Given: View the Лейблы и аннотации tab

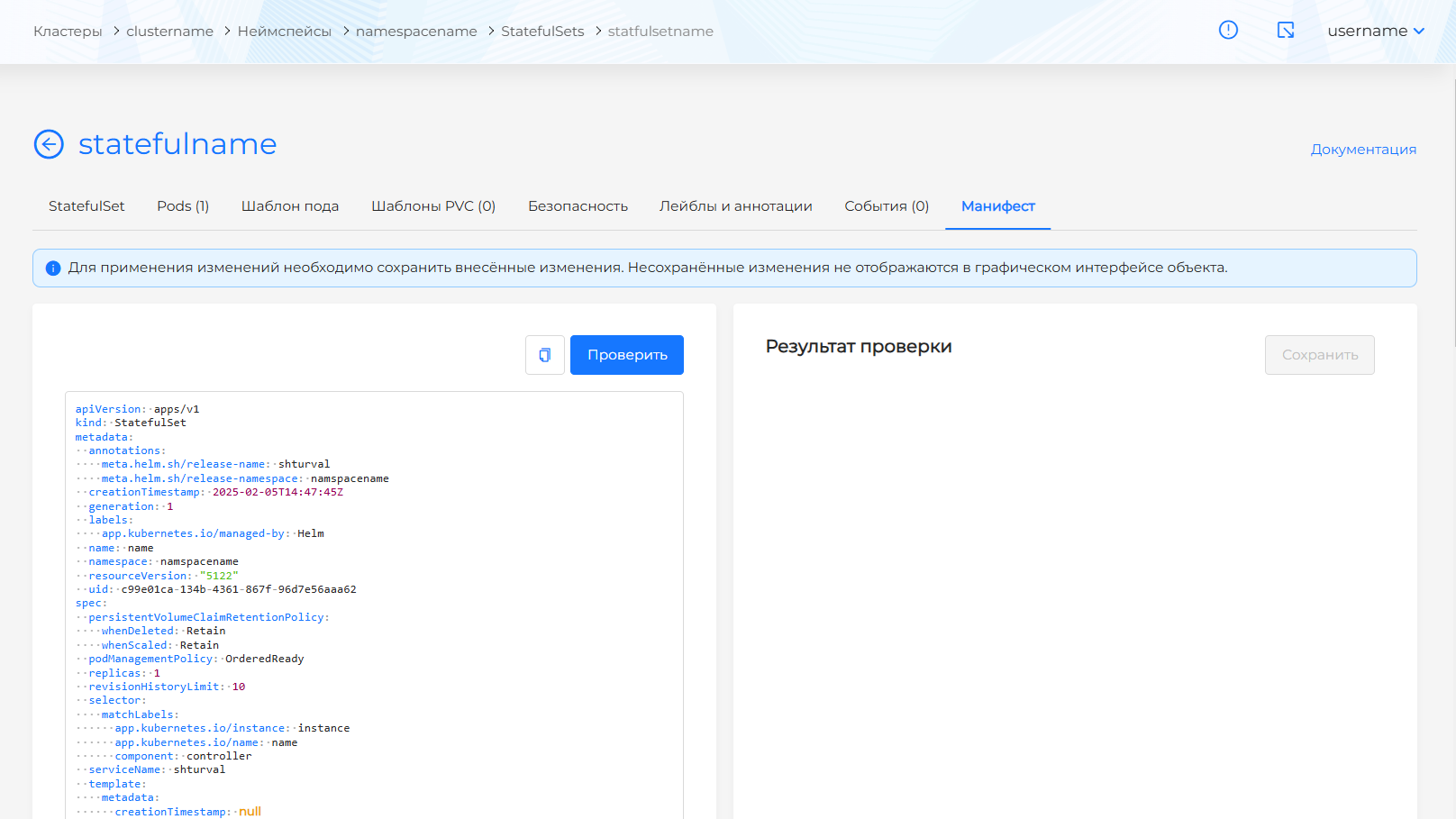Looking at the screenshot, I should [x=735, y=206].
